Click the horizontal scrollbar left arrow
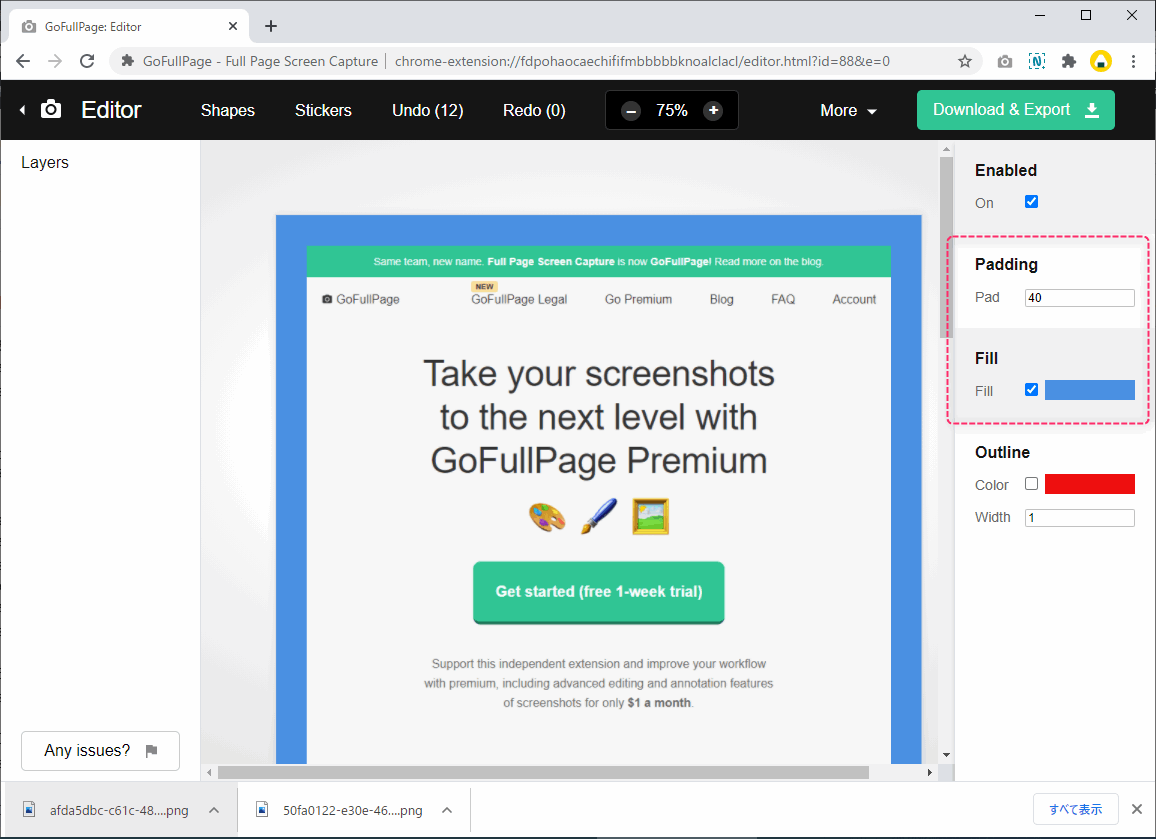The image size is (1156, 839). (x=210, y=773)
